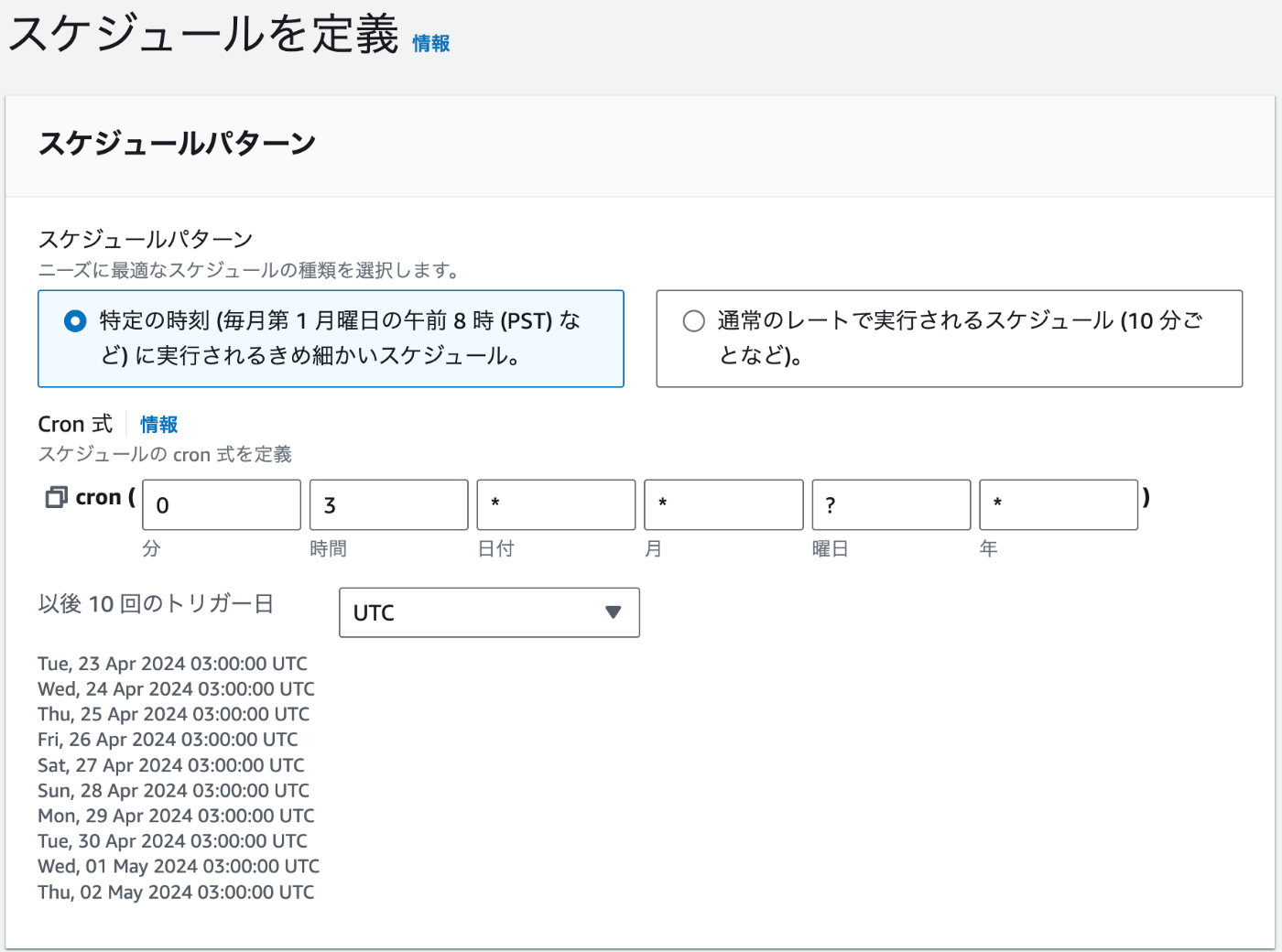This screenshot has width=1282, height=952.
Task: Click the スケジュールを定義 page title
Action: [203, 35]
